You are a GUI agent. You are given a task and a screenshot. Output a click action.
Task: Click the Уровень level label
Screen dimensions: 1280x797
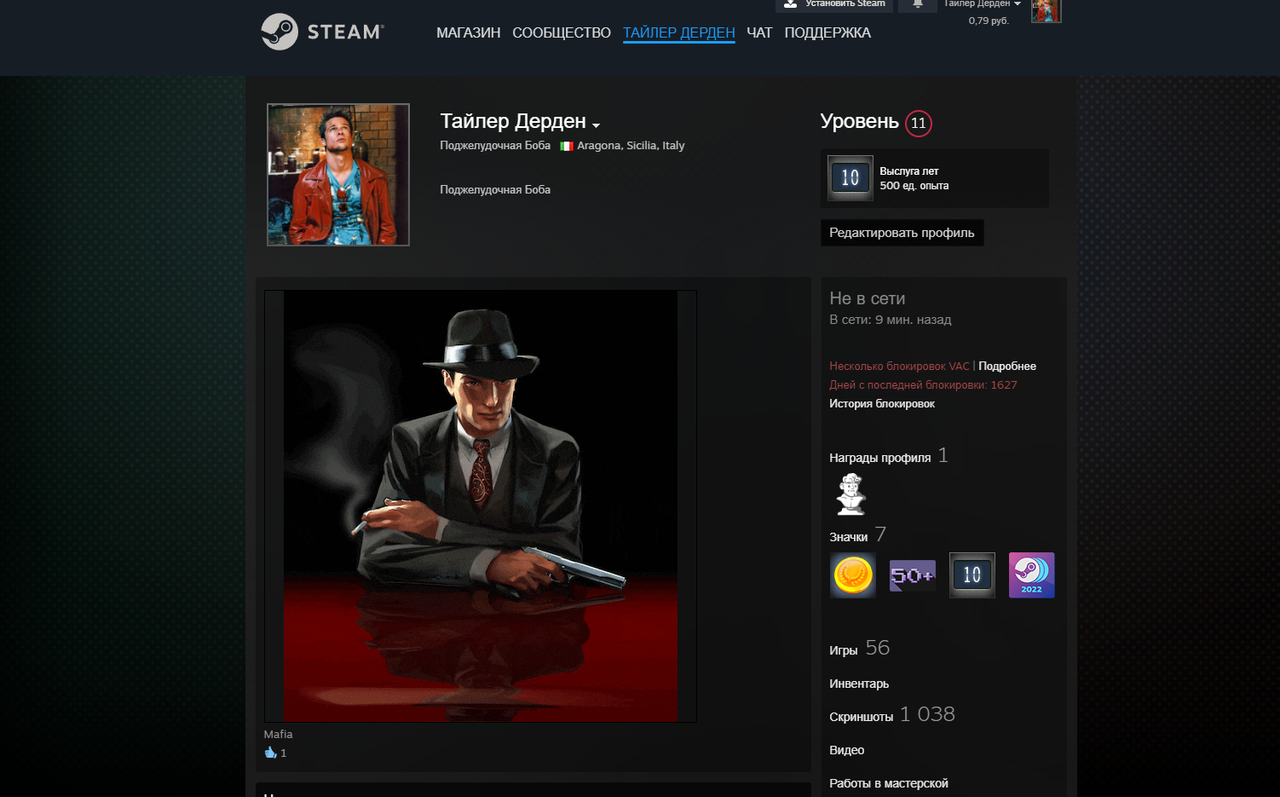(859, 122)
